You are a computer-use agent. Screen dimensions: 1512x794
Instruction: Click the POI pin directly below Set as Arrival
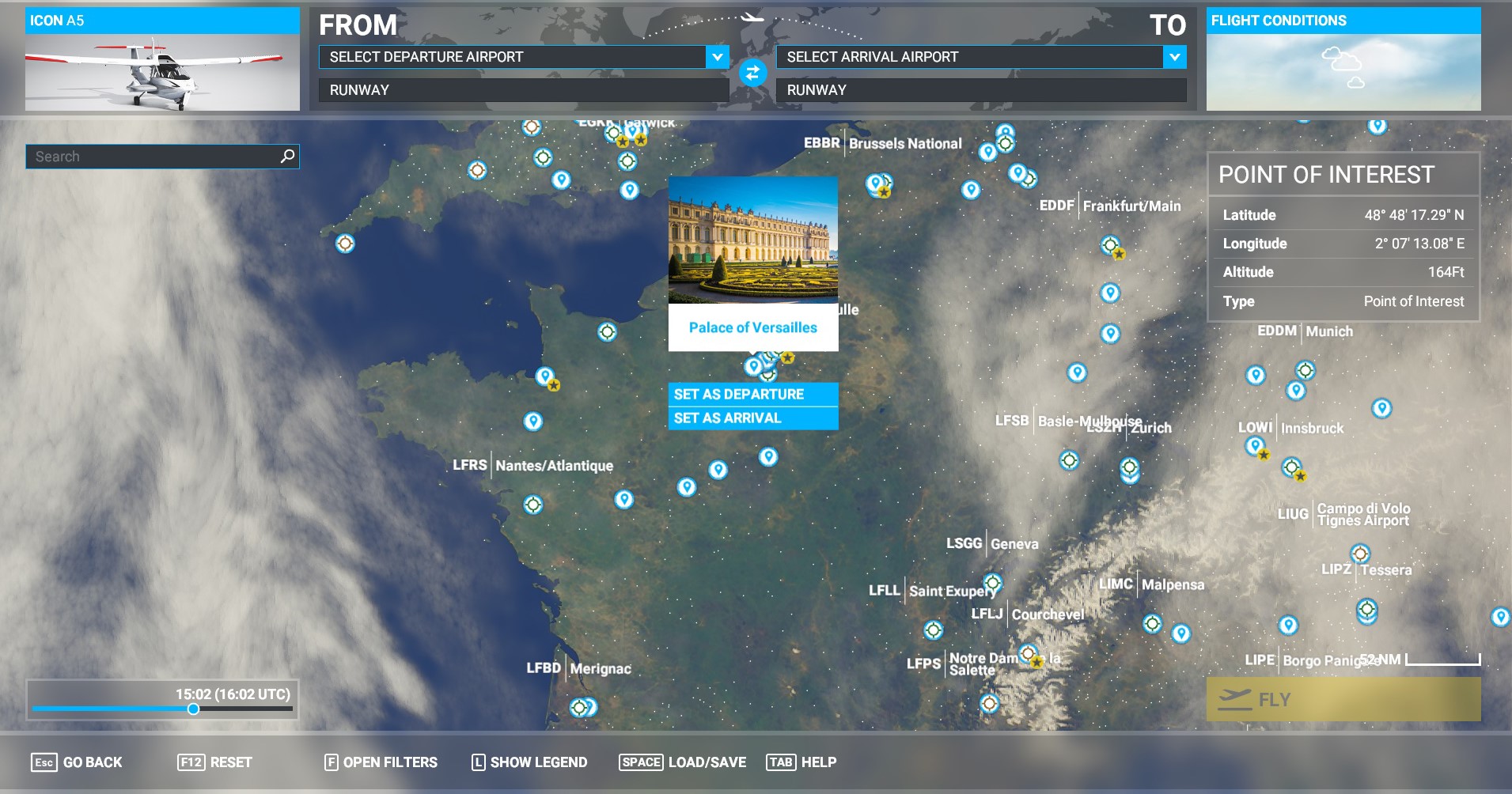pos(768,456)
